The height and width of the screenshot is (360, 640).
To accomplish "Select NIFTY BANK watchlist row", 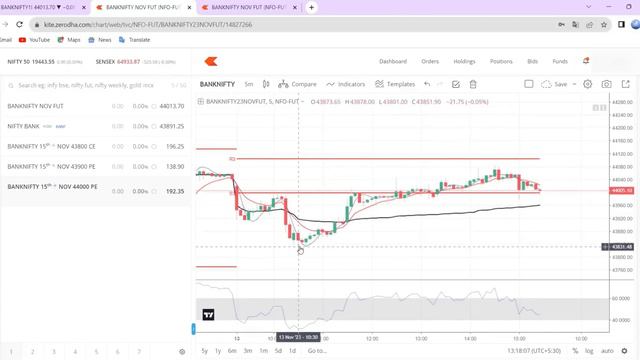I will click(x=95, y=126).
